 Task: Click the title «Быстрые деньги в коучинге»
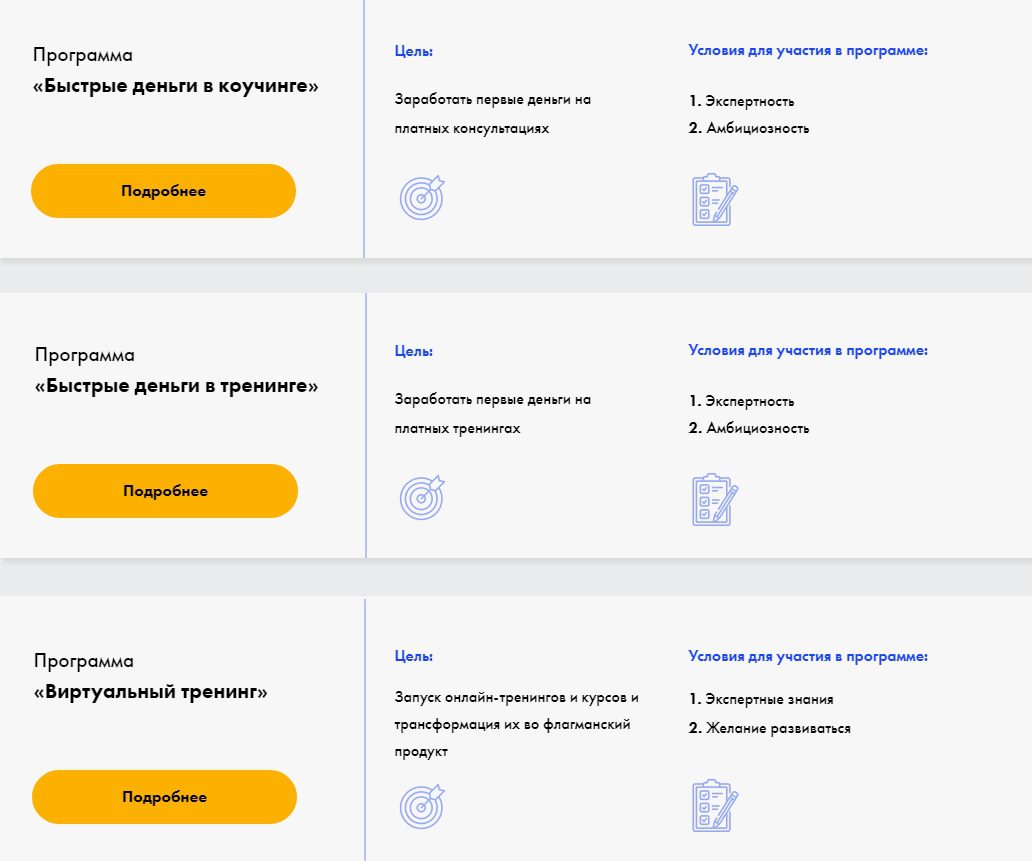[x=176, y=86]
